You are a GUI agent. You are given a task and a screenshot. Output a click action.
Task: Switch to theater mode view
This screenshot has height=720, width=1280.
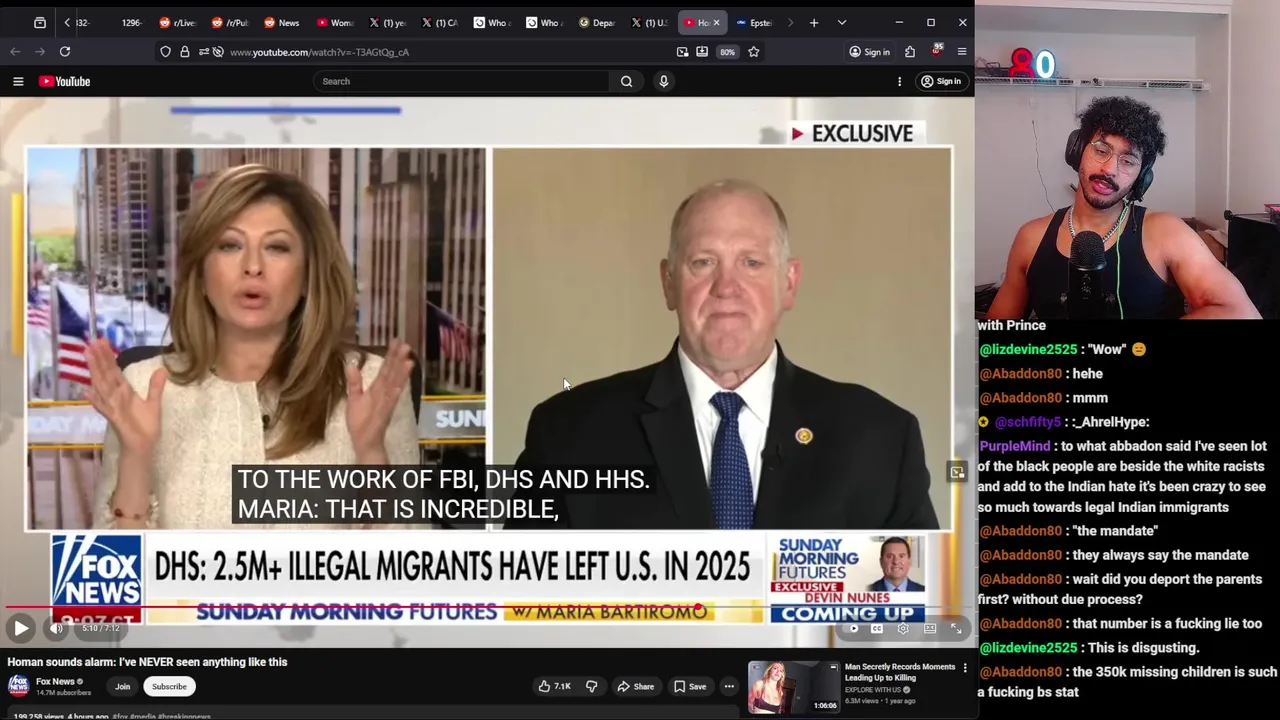930,628
